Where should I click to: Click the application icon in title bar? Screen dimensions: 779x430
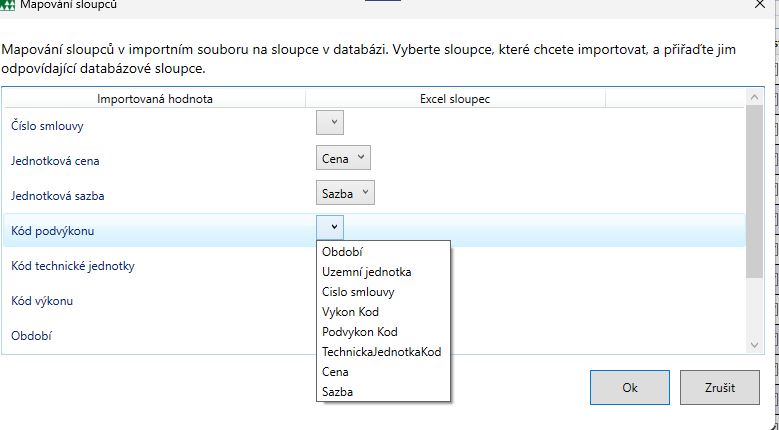[8, 4]
